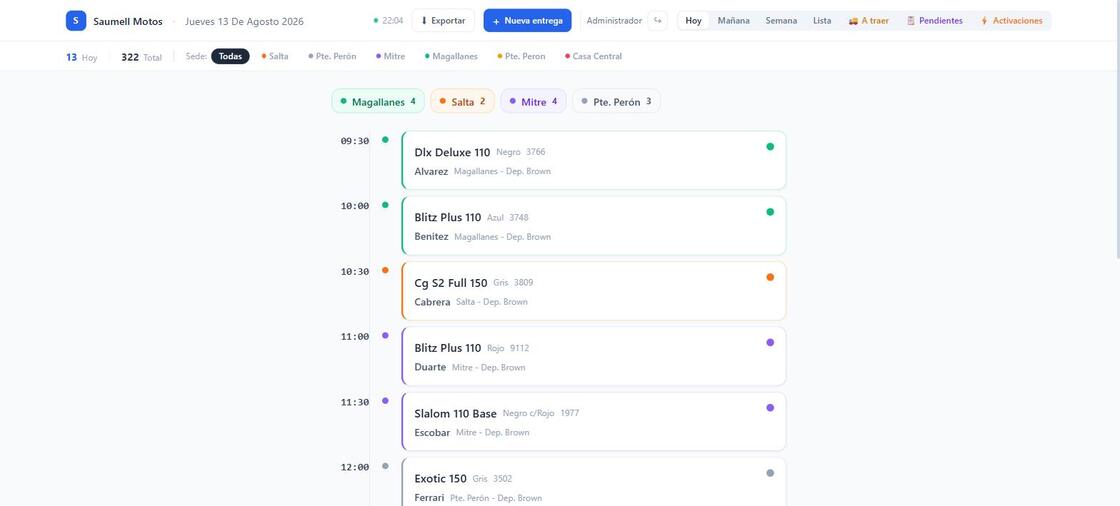Image resolution: width=1120 pixels, height=506 pixels.
Task: Click 'Pte. Perón - Dep. Brown' location text
Action: point(496,498)
